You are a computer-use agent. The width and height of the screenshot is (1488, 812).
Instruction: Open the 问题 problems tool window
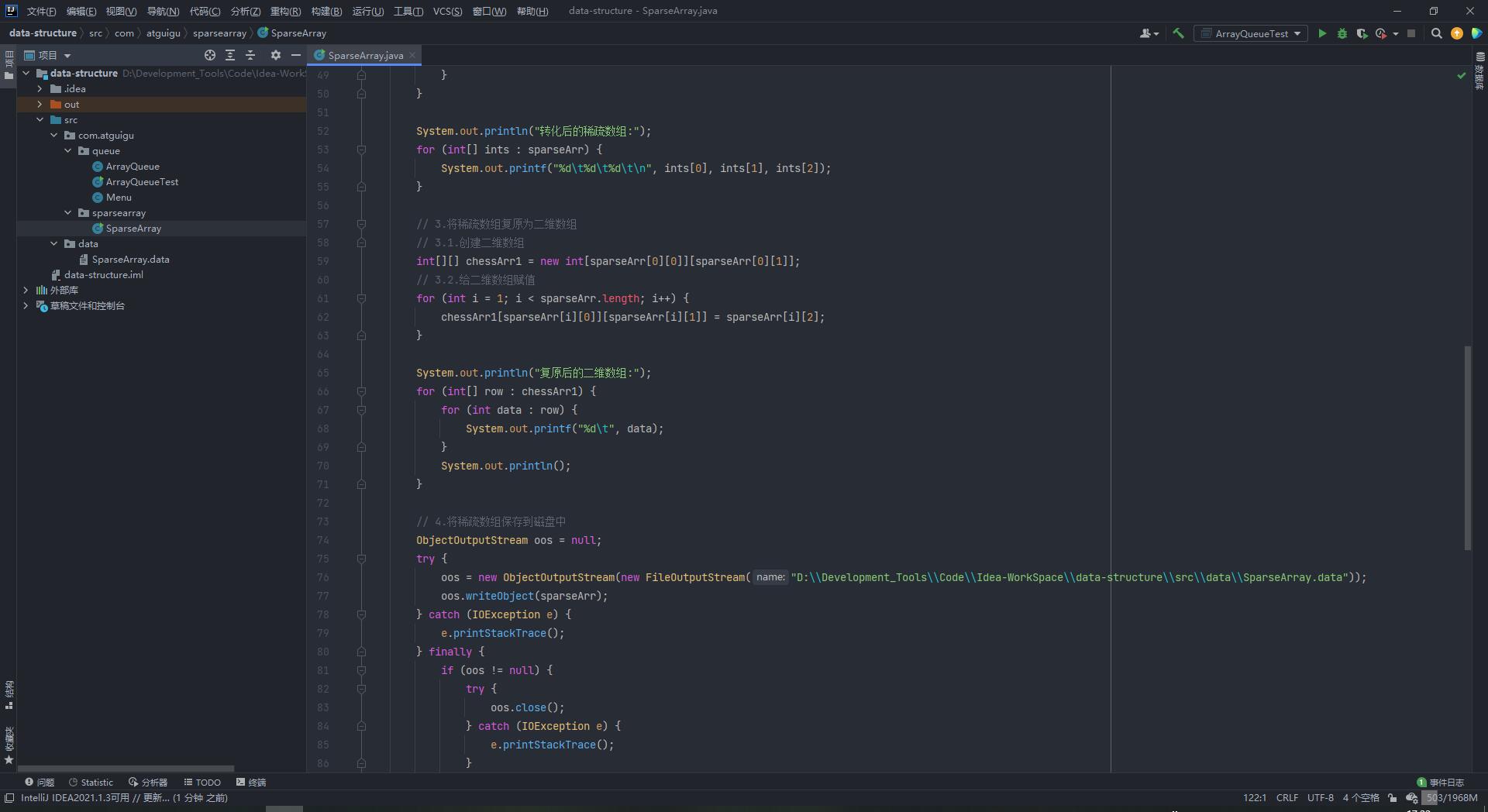pyautogui.click(x=40, y=783)
